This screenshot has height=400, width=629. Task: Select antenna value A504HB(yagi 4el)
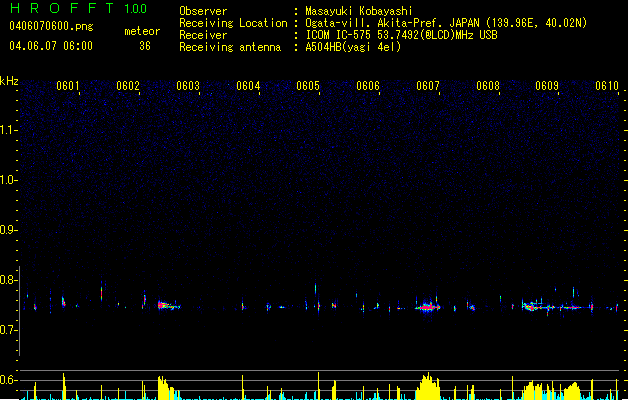tap(353, 47)
